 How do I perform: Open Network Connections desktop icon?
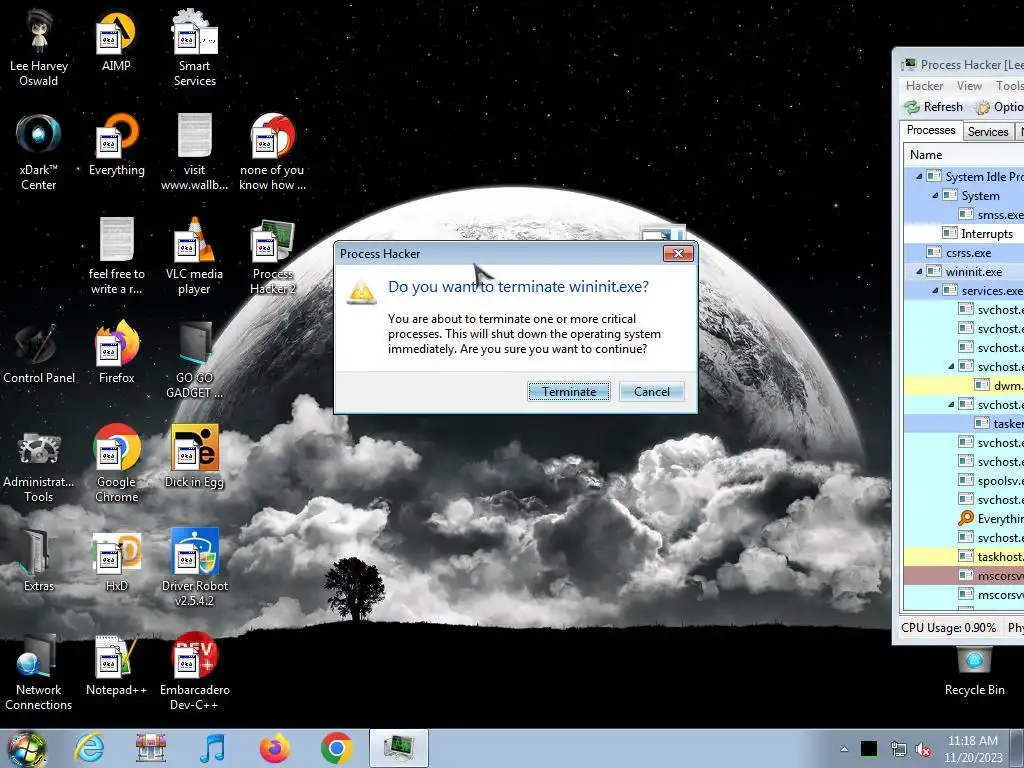39,671
